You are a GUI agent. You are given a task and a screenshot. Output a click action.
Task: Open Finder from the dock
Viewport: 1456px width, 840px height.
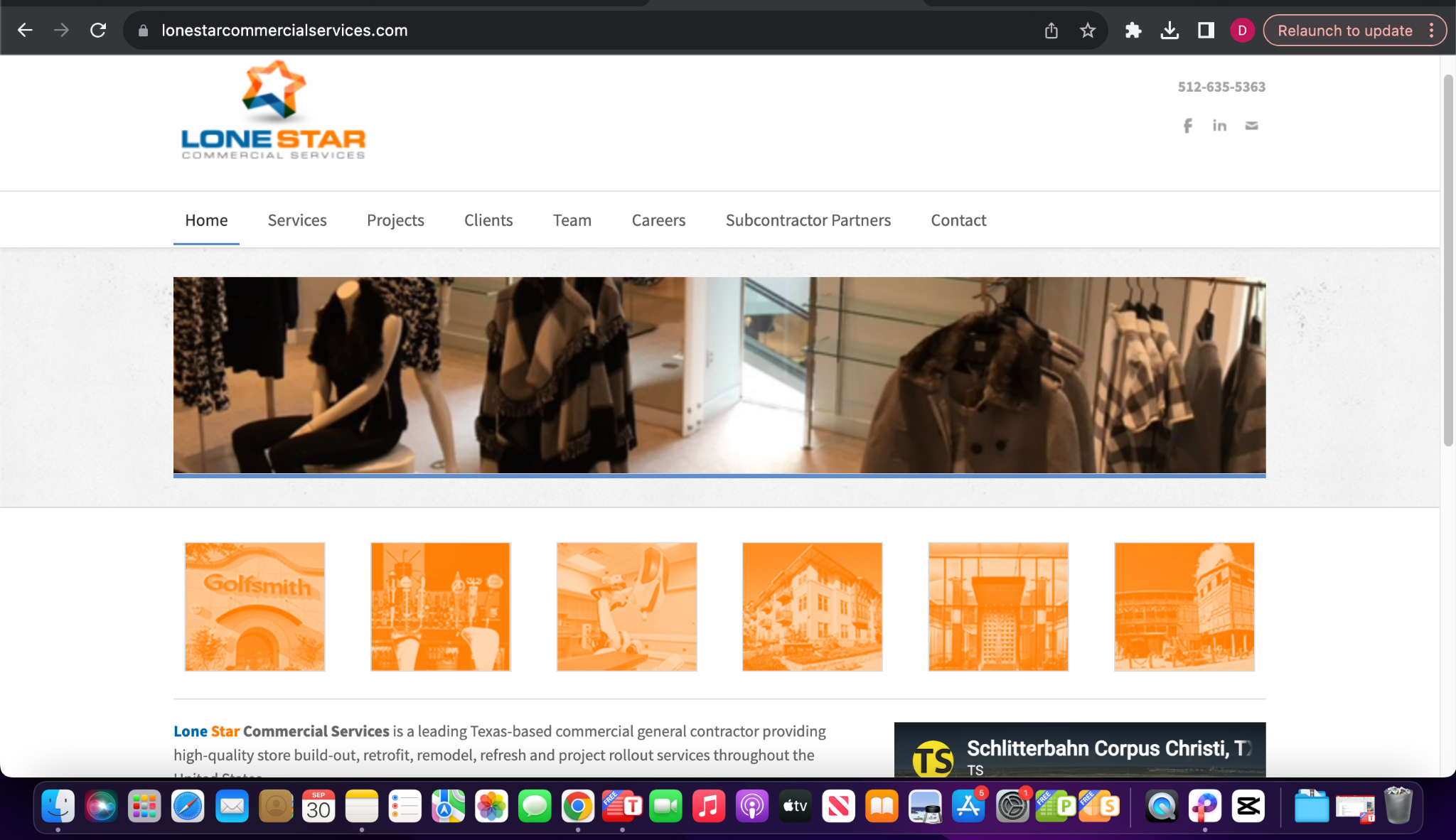(x=58, y=807)
